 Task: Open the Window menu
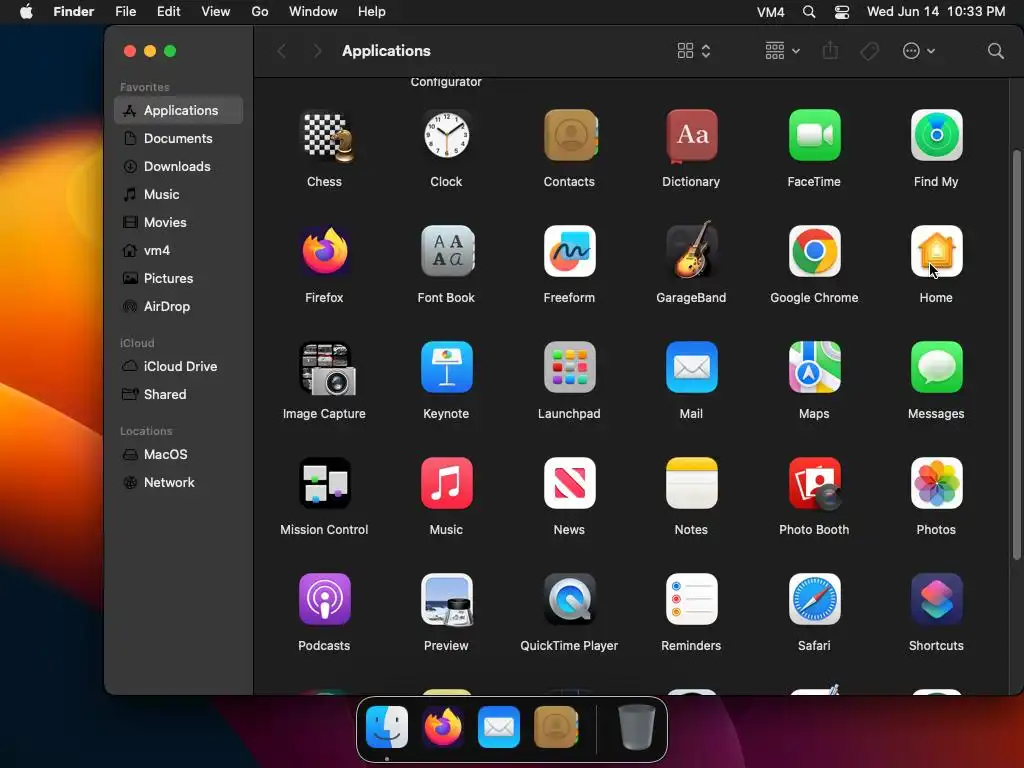[x=313, y=12]
